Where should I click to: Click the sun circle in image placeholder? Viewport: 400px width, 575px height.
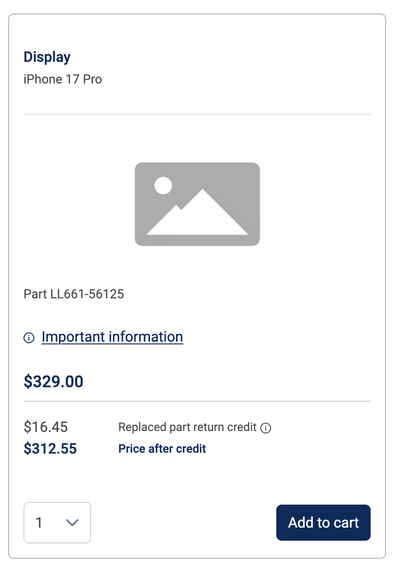163,186
